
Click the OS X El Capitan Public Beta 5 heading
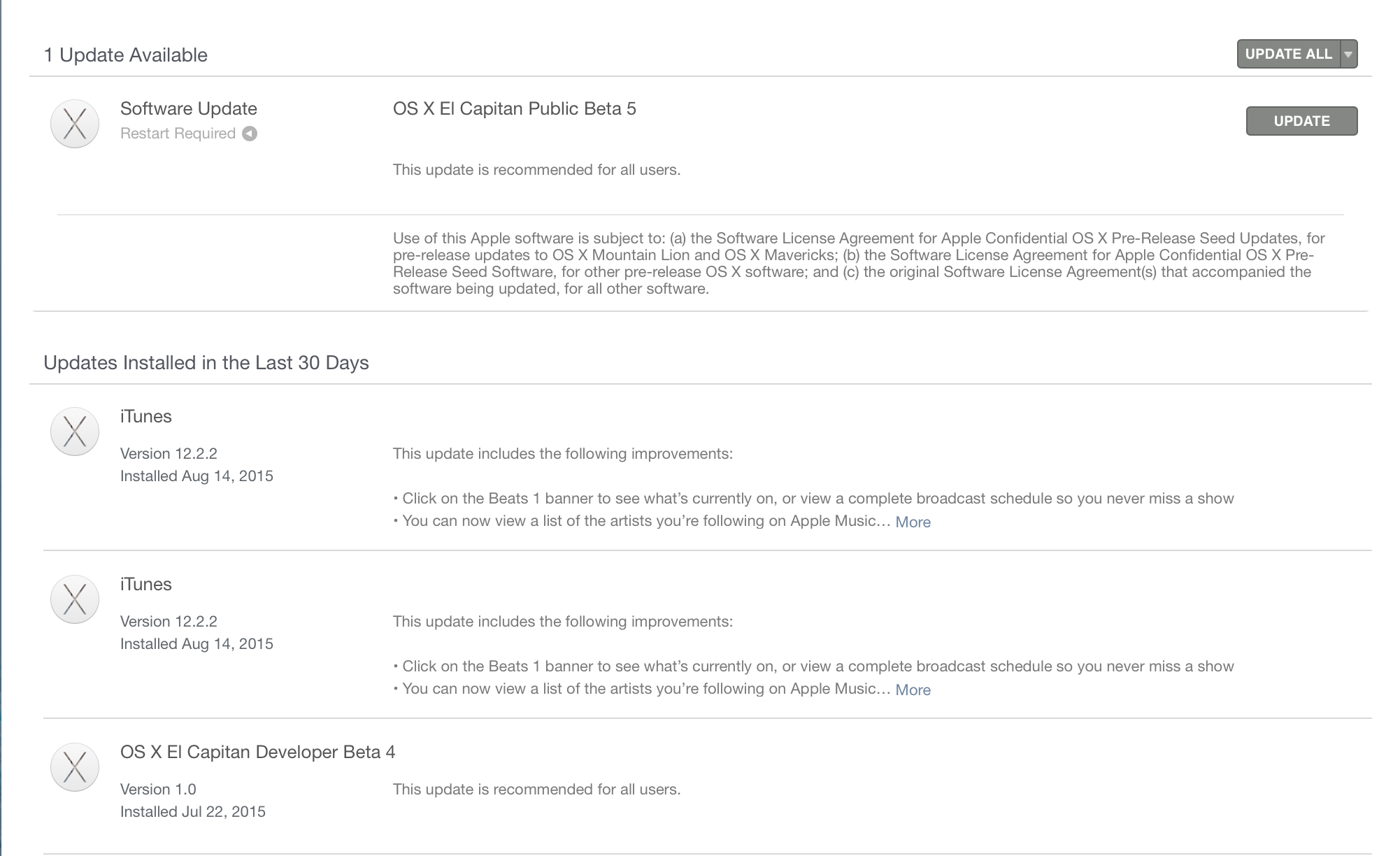[515, 108]
